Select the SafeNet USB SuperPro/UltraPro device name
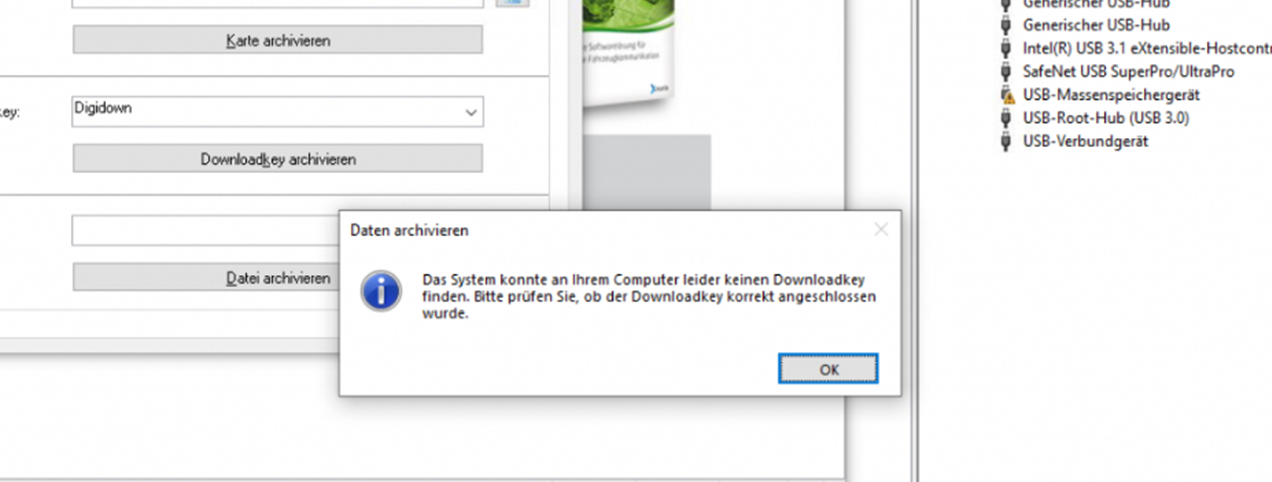Screen dimensions: 1272x482 1128,72
